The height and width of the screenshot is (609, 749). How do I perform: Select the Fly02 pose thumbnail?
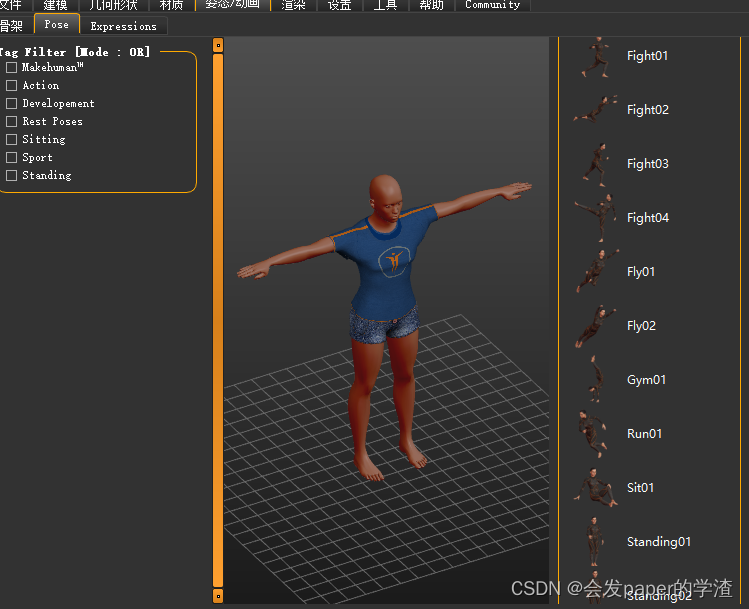point(595,326)
